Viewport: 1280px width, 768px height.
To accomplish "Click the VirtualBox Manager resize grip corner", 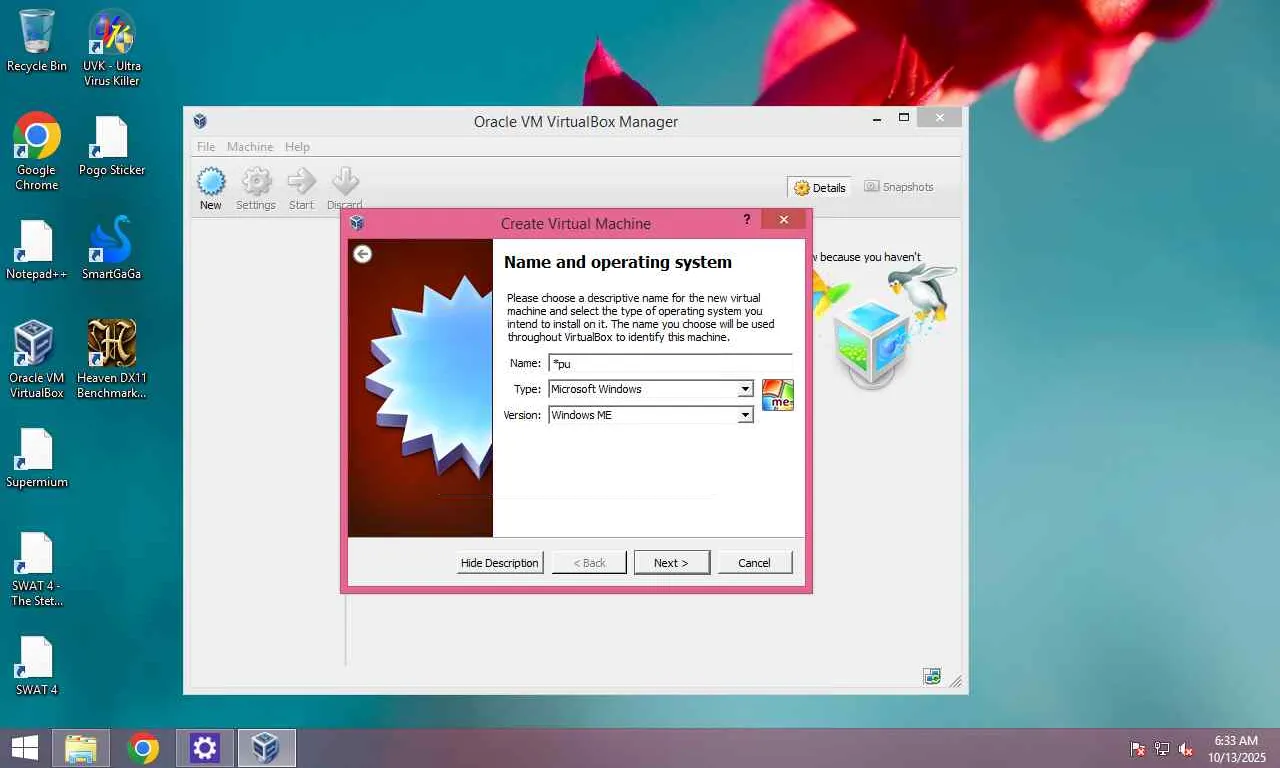I will coord(956,682).
